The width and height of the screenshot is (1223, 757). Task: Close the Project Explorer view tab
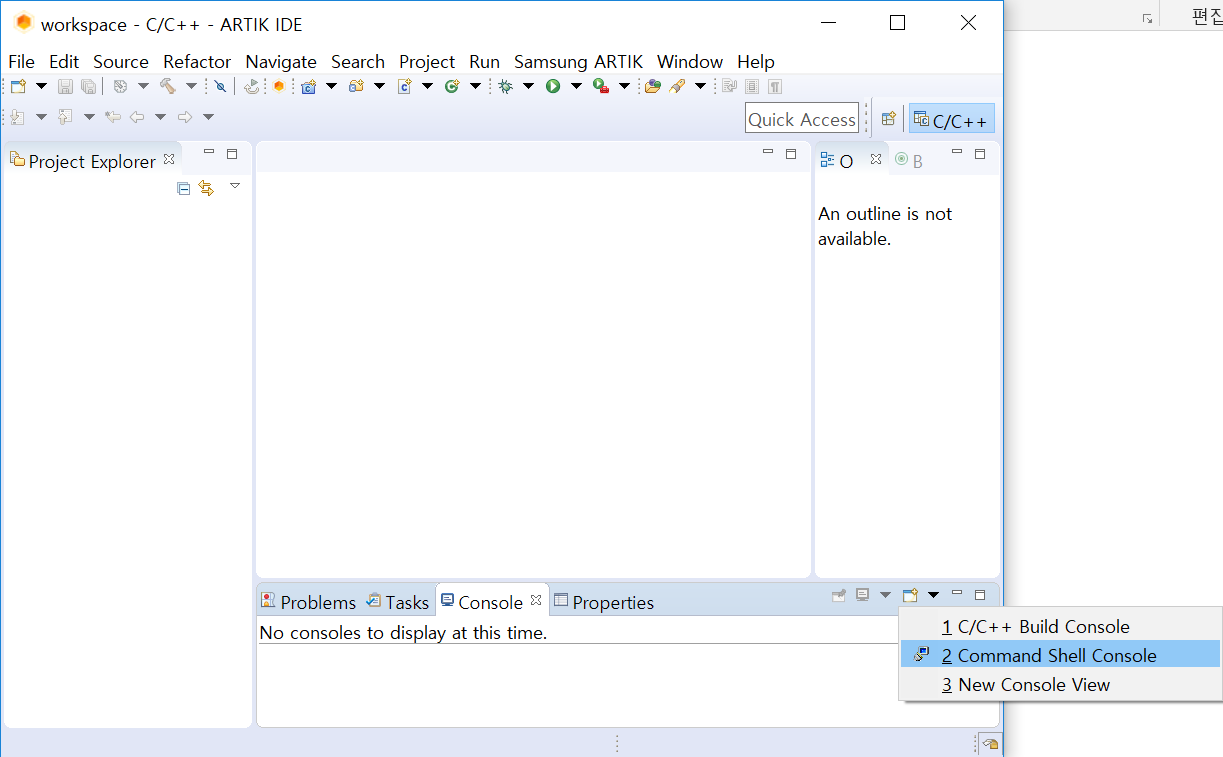click(x=169, y=159)
